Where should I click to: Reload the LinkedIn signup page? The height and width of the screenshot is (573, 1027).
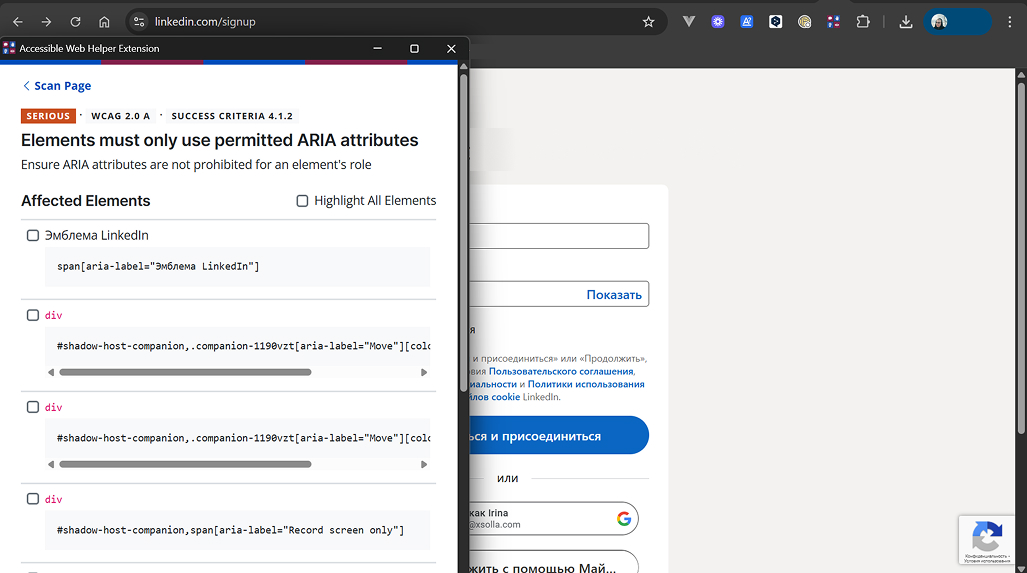tap(75, 21)
